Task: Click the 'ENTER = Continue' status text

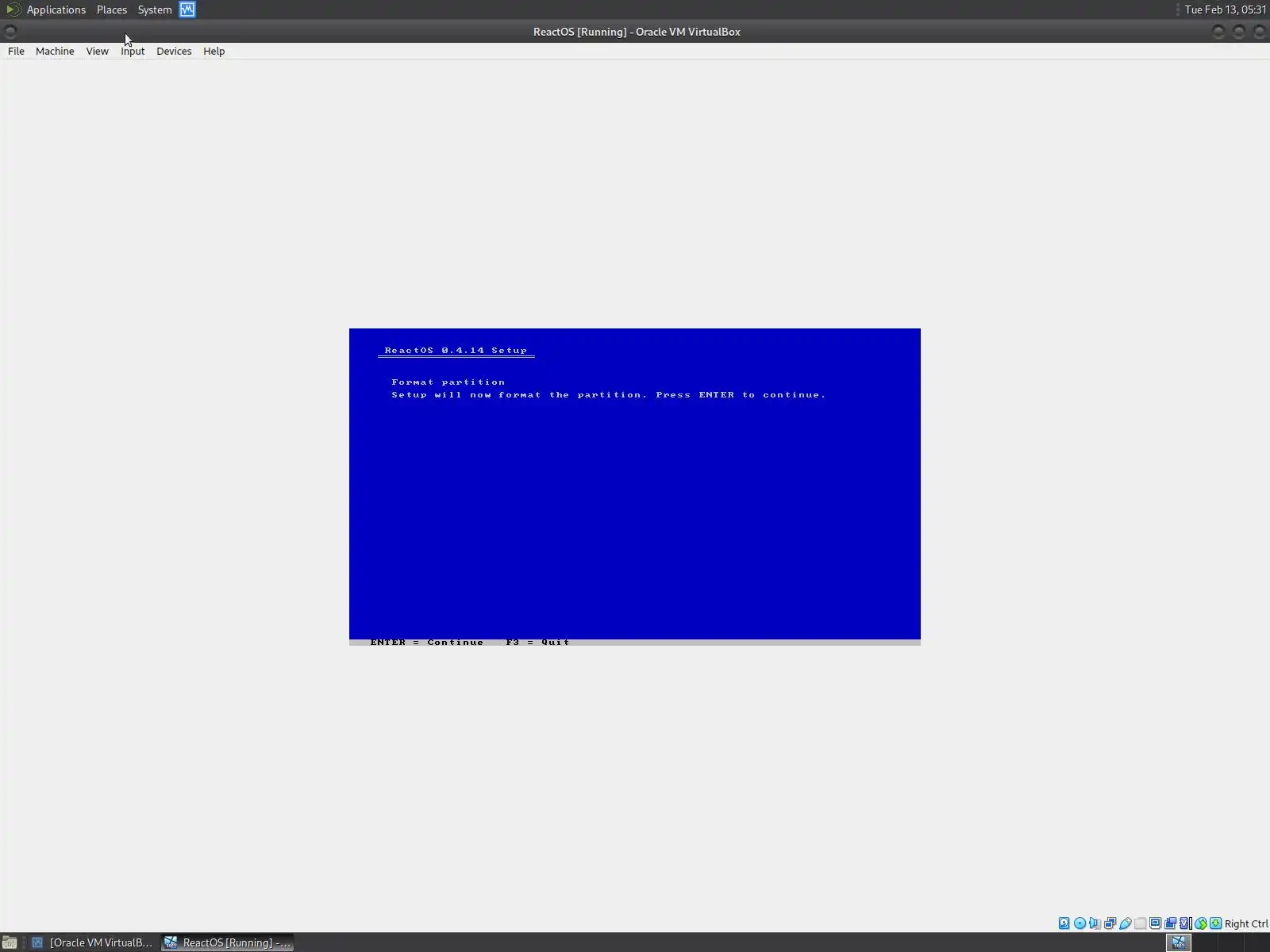Action: coord(426,642)
